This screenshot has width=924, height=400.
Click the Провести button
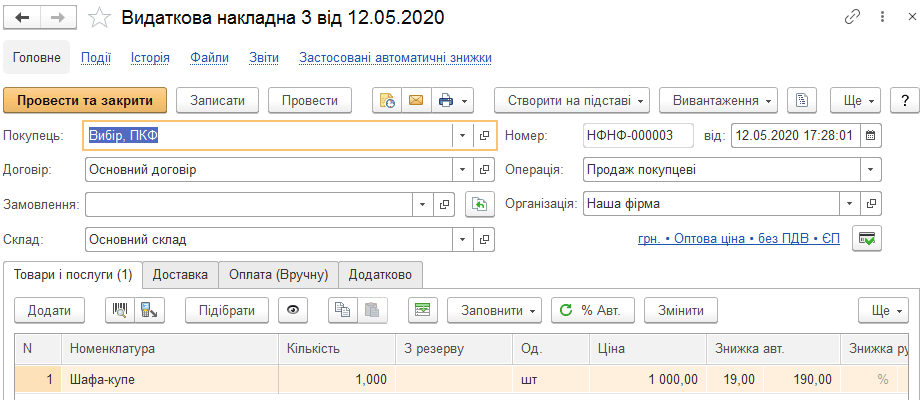tap(310, 101)
